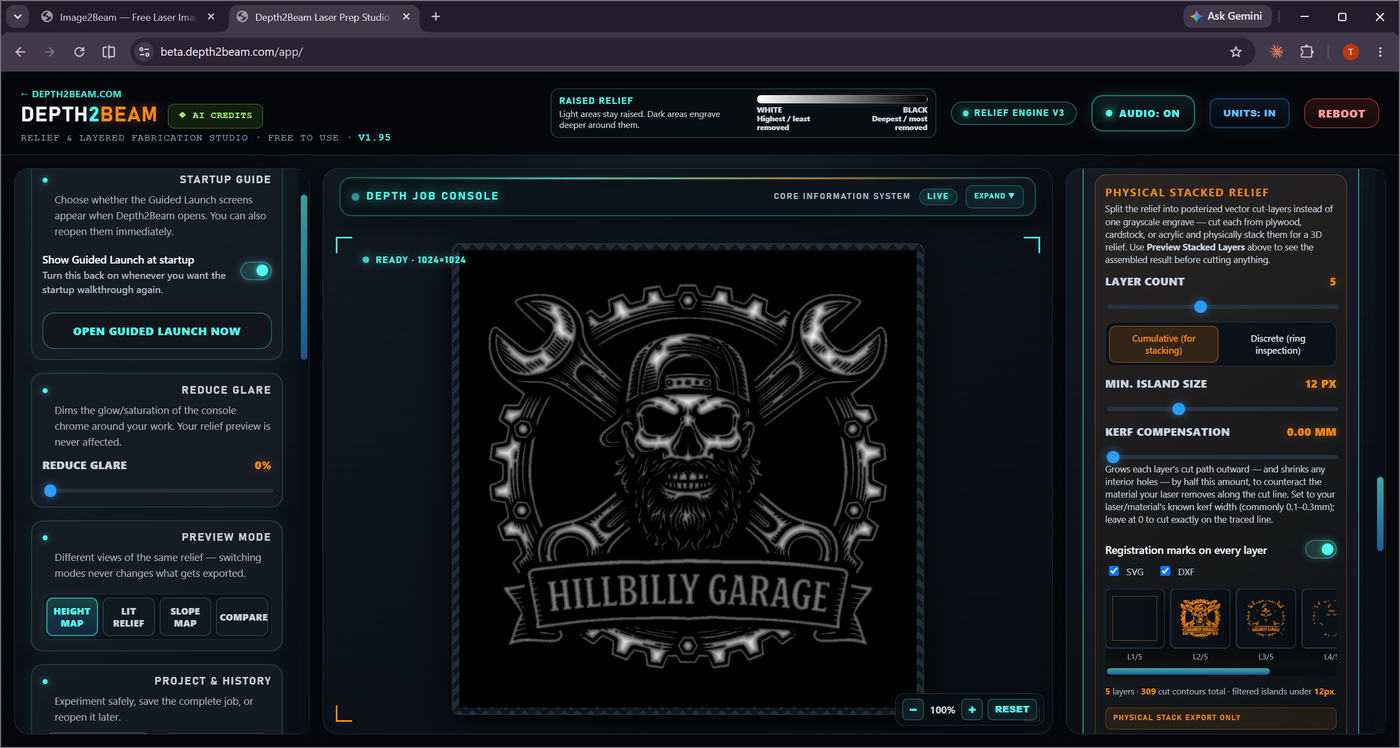Open the tab search dropdown arrow
Screen dimensions: 1400x748
[x=18, y=17]
